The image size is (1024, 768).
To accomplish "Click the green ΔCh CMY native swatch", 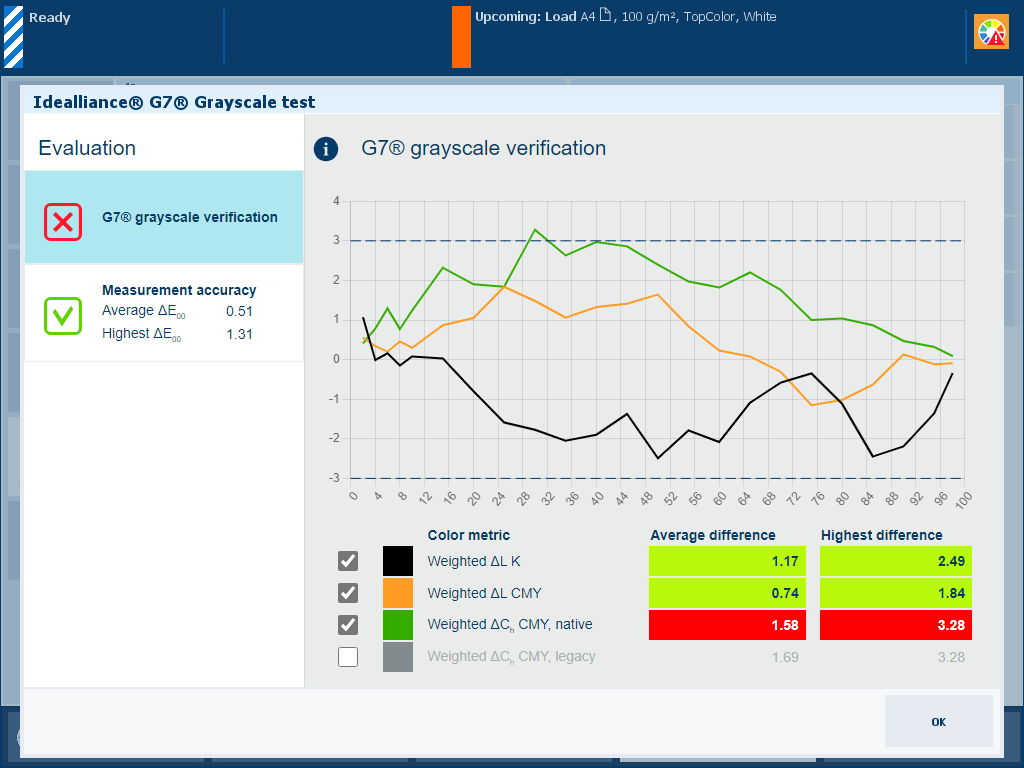I will coord(398,625).
